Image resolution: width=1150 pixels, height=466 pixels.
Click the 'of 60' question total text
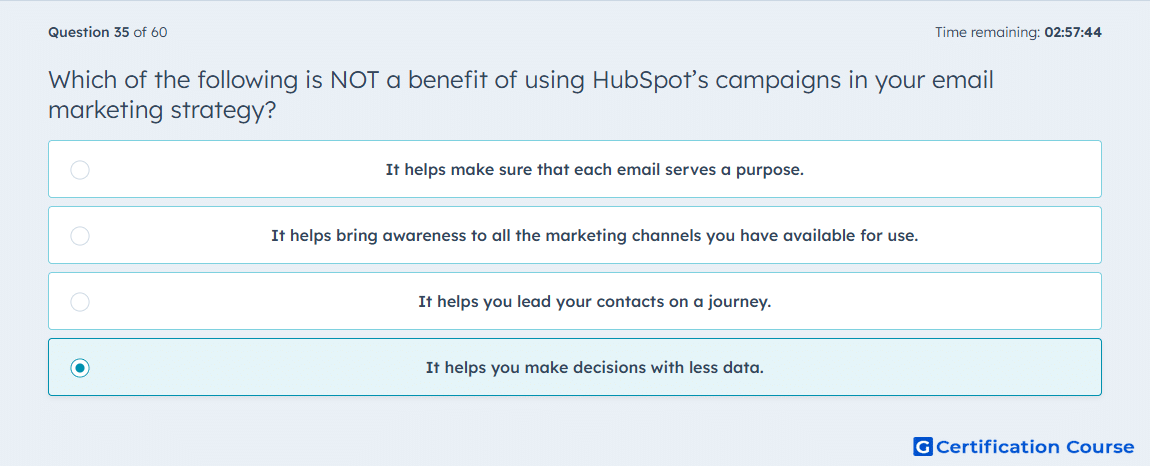(x=150, y=32)
